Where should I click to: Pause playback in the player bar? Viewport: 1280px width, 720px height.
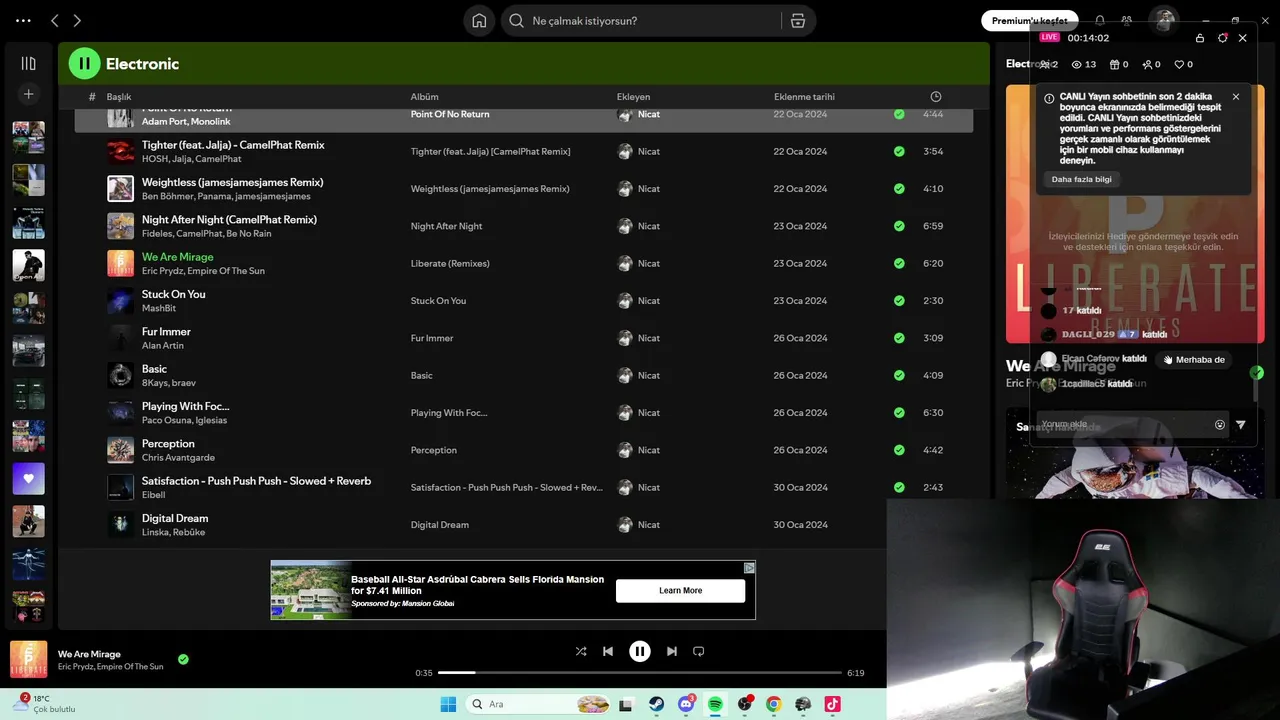640,651
